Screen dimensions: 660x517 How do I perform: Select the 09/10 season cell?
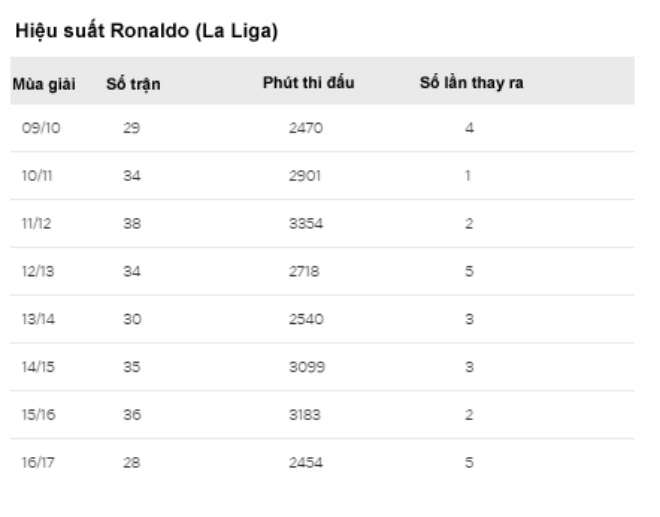(35, 128)
